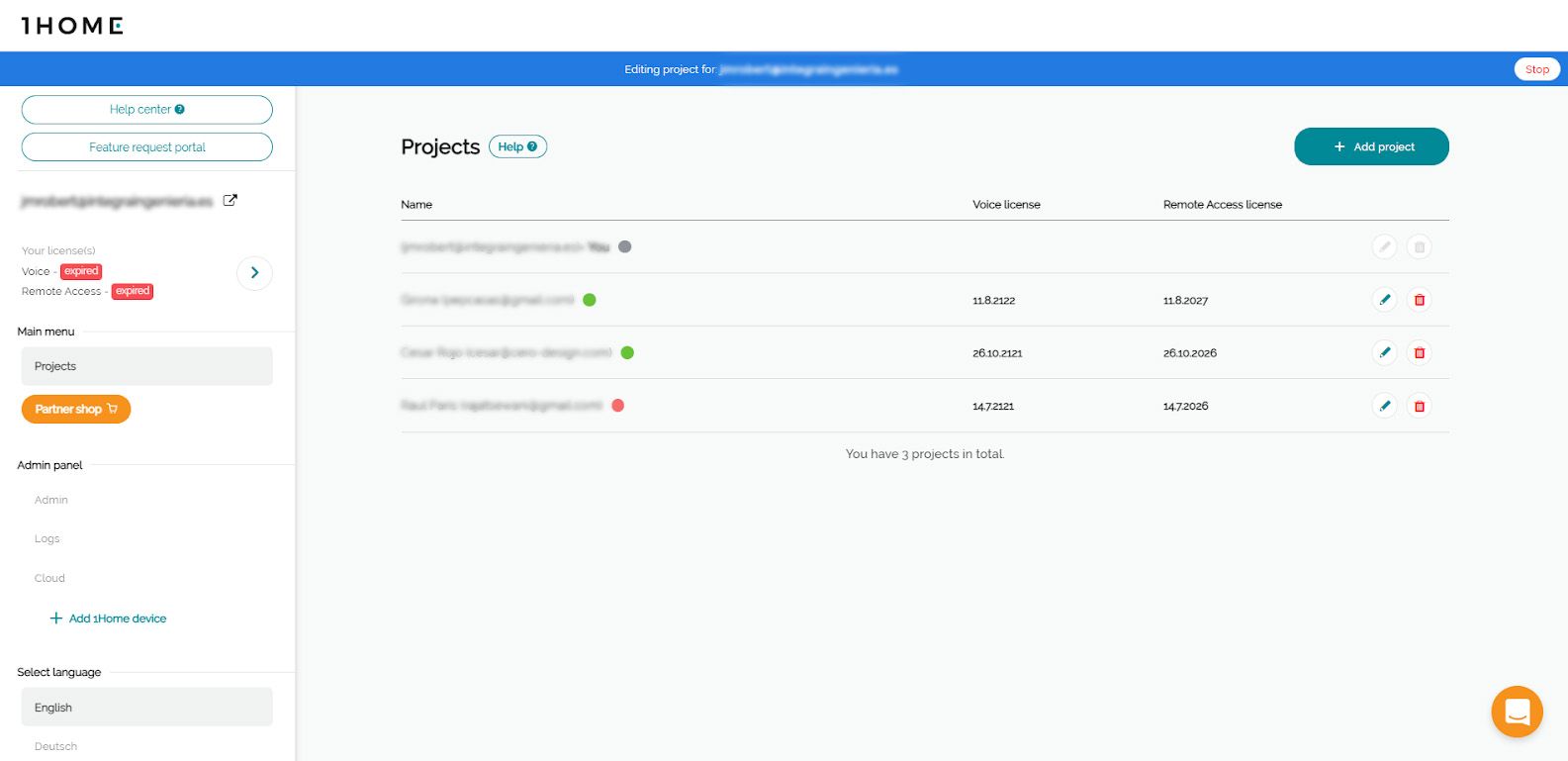Open Cloud in the admin panel

pos(49,578)
